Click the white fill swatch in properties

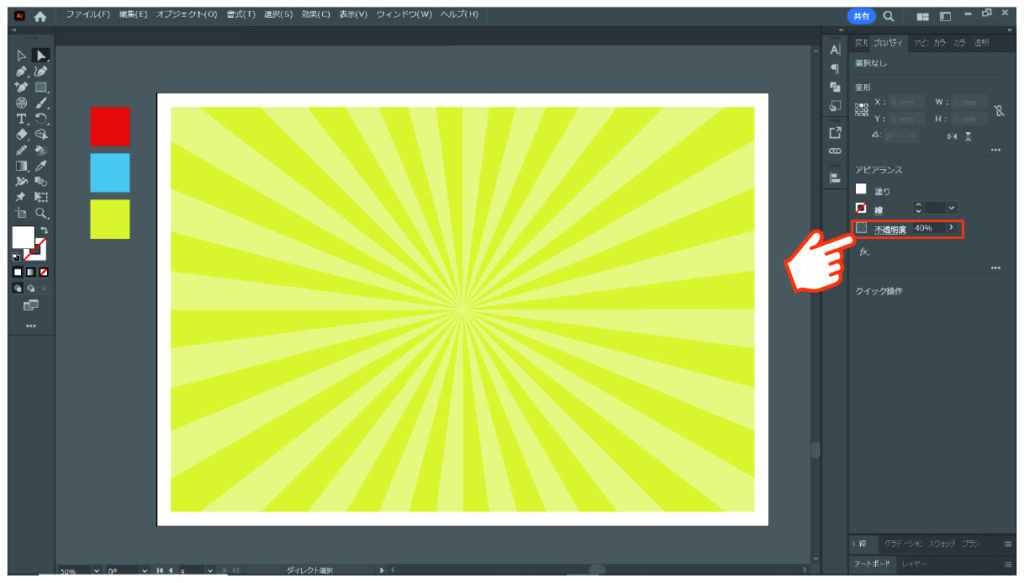click(861, 189)
